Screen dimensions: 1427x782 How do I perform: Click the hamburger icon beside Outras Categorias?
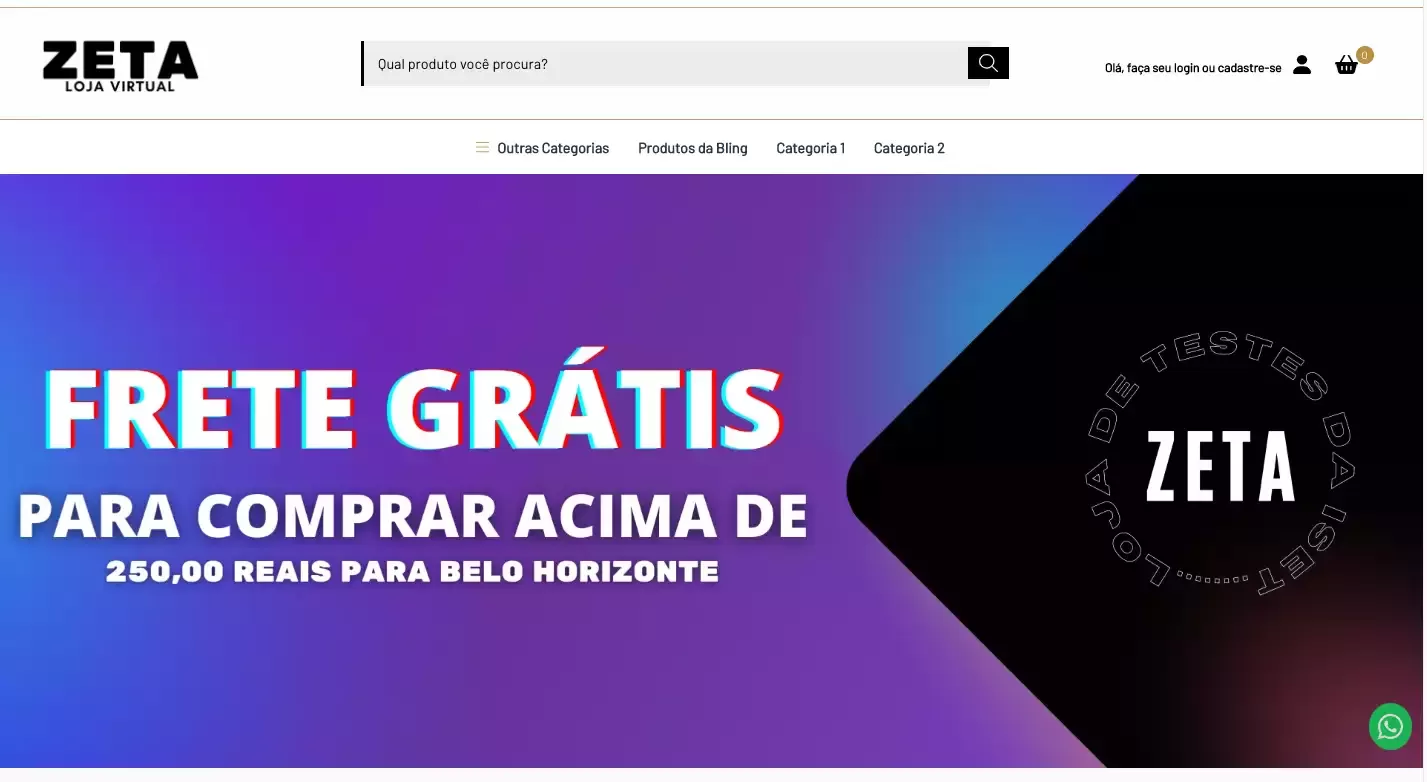coord(482,148)
